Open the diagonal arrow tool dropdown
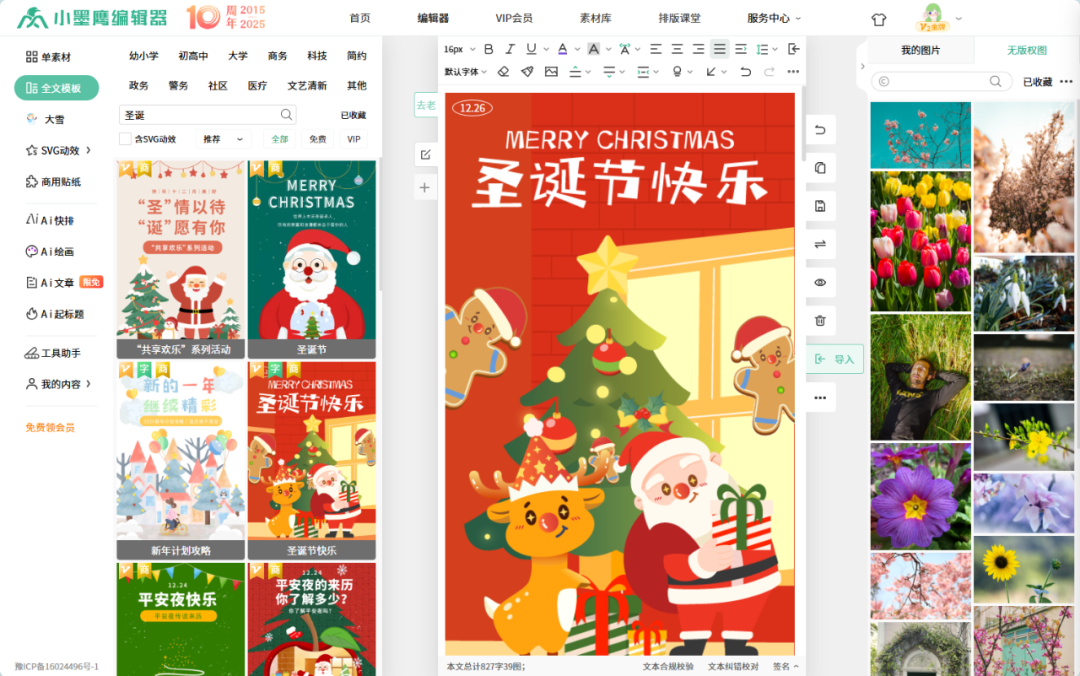 [712, 72]
